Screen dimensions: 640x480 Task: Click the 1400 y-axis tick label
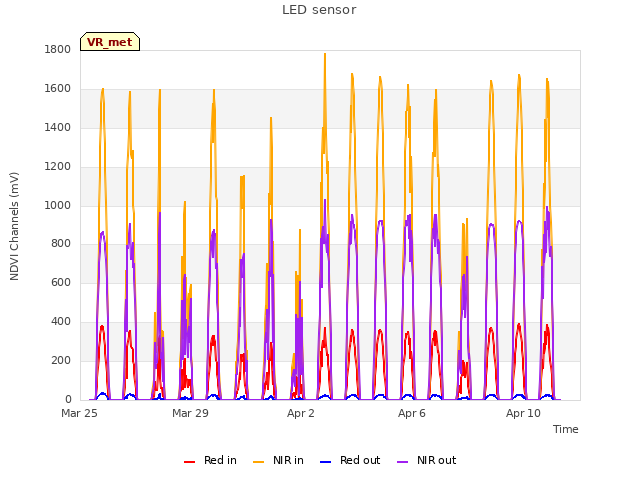[58, 127]
